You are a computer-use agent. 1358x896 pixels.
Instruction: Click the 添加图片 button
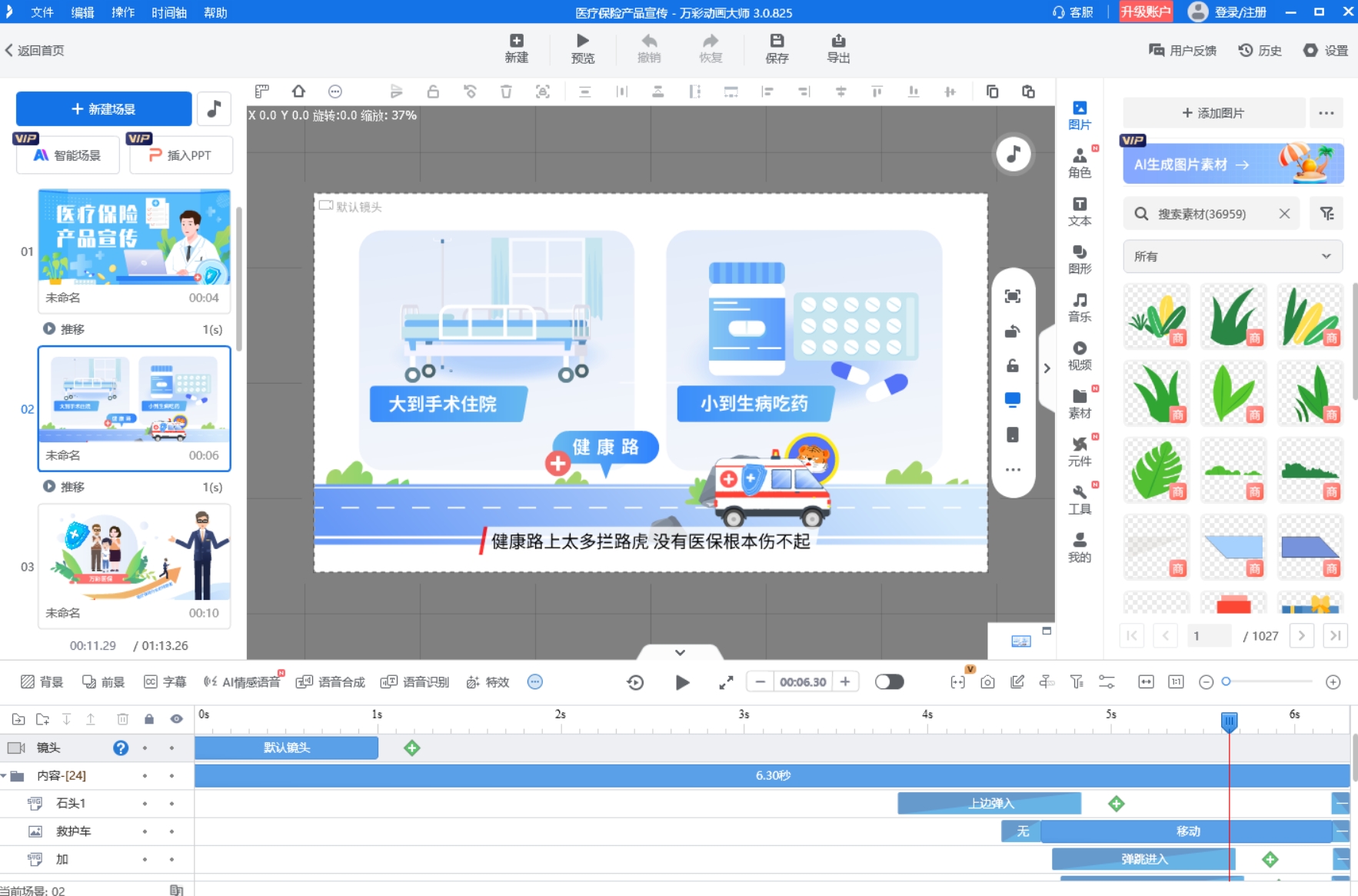click(x=1213, y=113)
